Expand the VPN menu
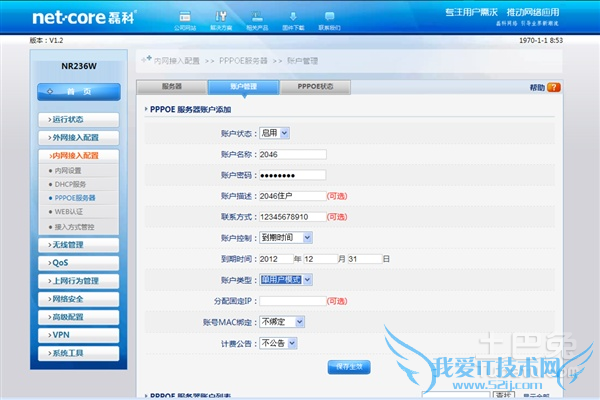This screenshot has width=600, height=400. point(78,335)
